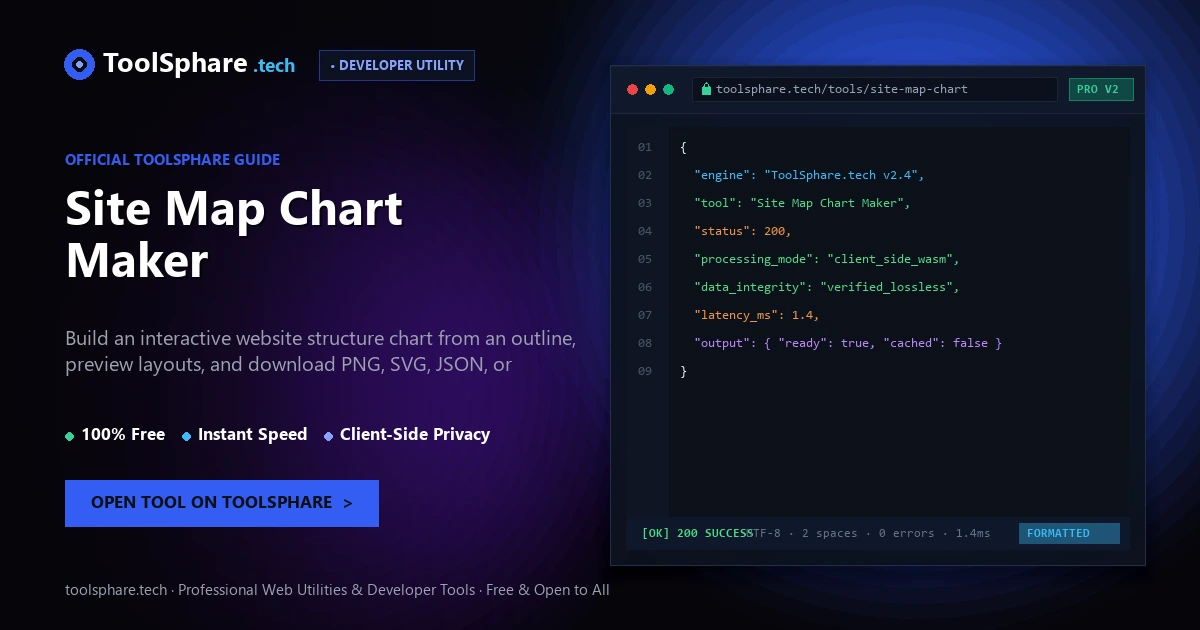The image size is (1200, 630).
Task: Click the Official ToolSphare Guide label
Action: point(172,159)
